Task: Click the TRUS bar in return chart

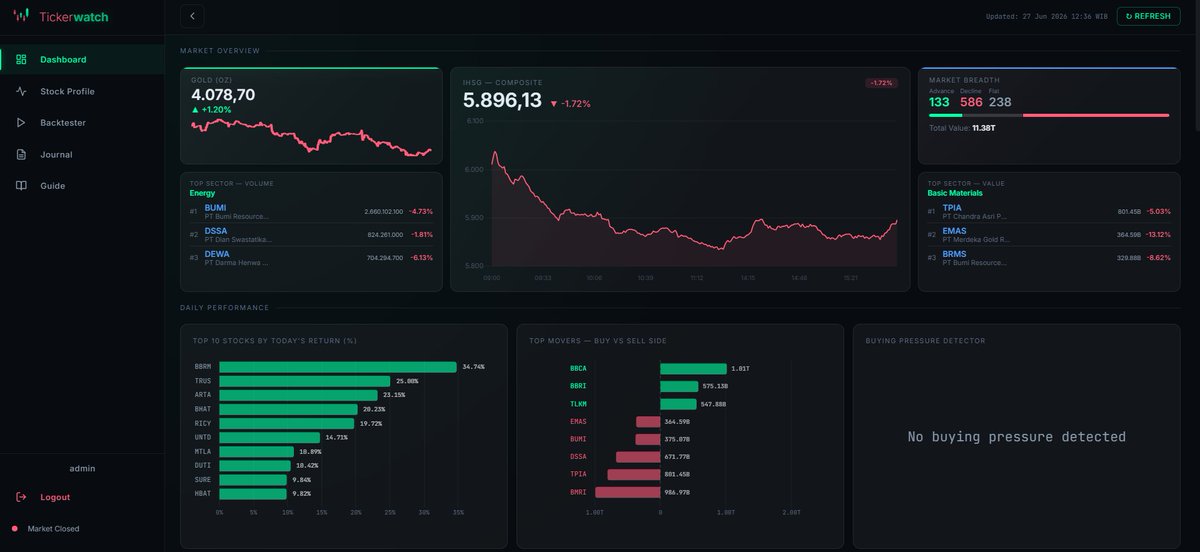Action: (305, 381)
